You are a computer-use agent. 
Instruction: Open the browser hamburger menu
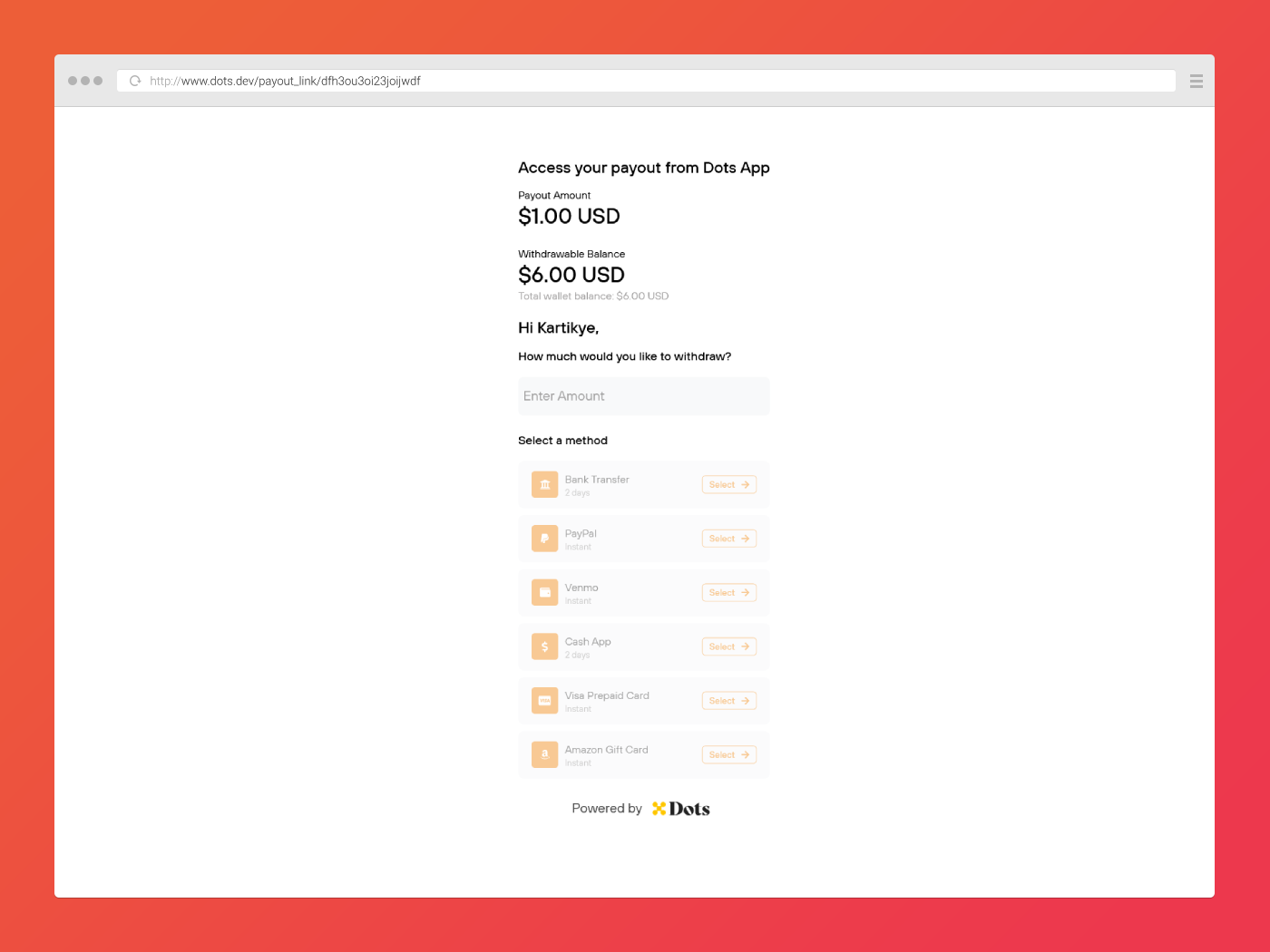click(1196, 81)
